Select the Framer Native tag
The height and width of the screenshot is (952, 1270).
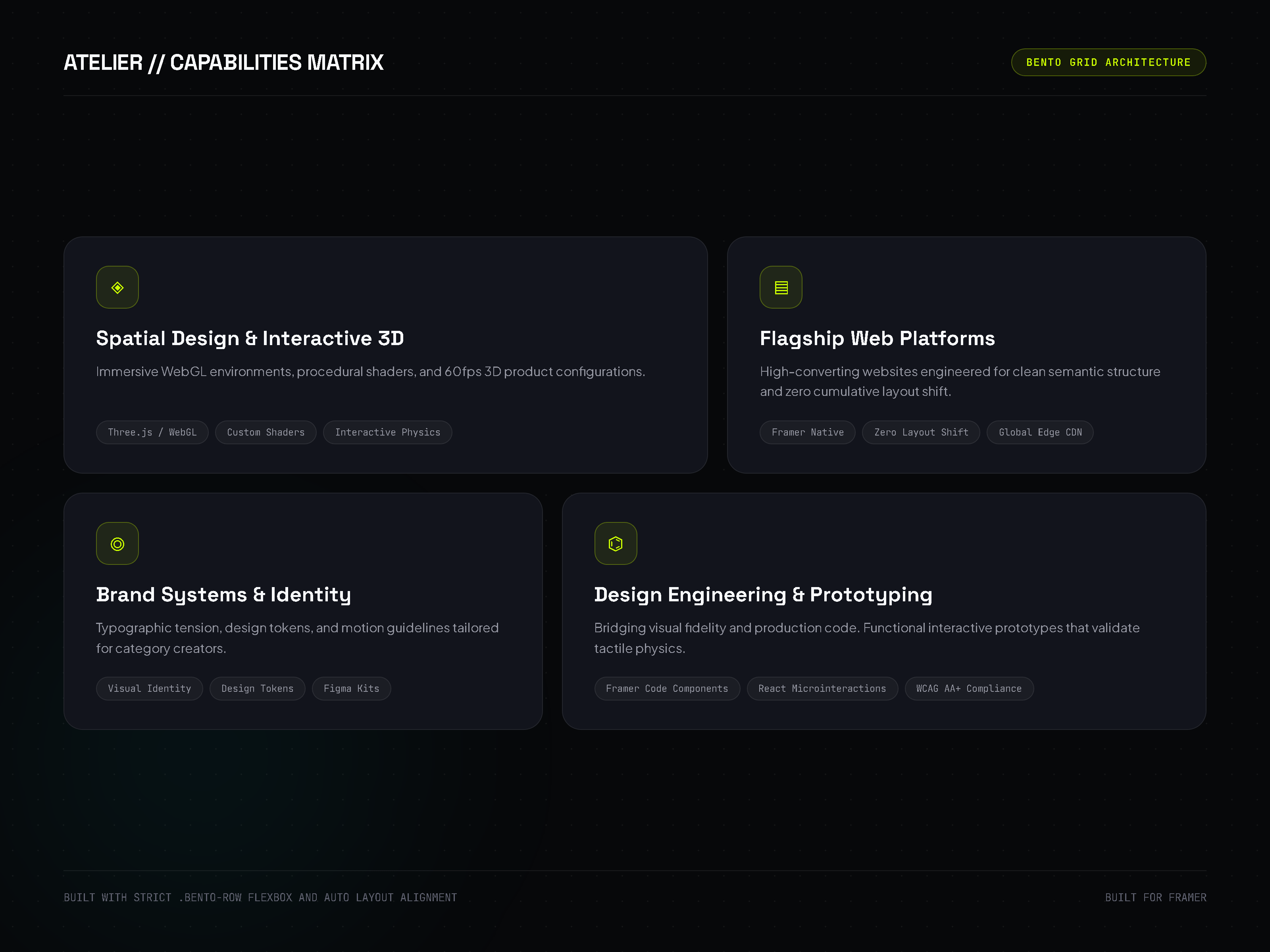point(807,433)
